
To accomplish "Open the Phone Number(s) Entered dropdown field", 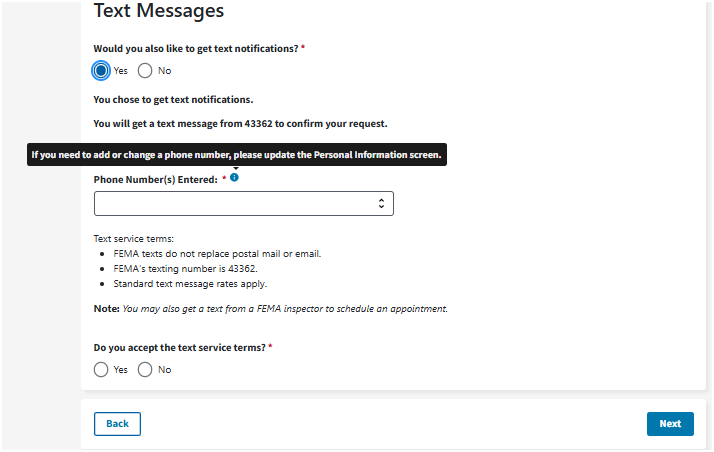I will tap(243, 204).
